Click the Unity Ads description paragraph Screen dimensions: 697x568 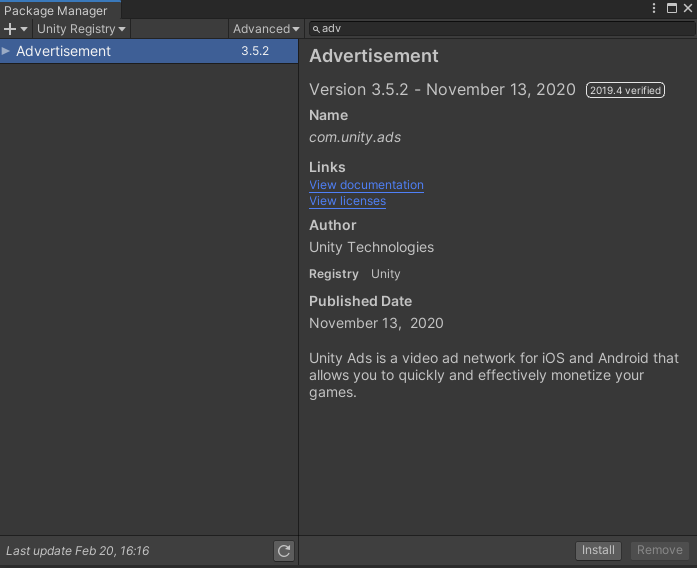pyautogui.click(x=494, y=375)
